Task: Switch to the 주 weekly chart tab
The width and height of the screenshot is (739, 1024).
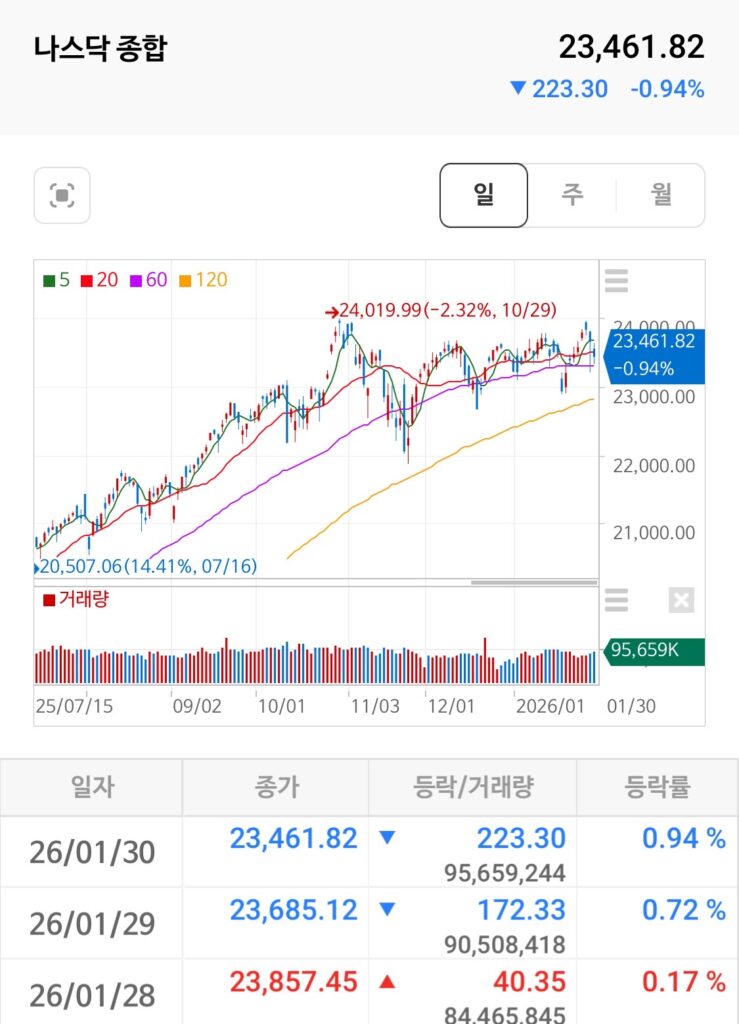Action: 572,195
